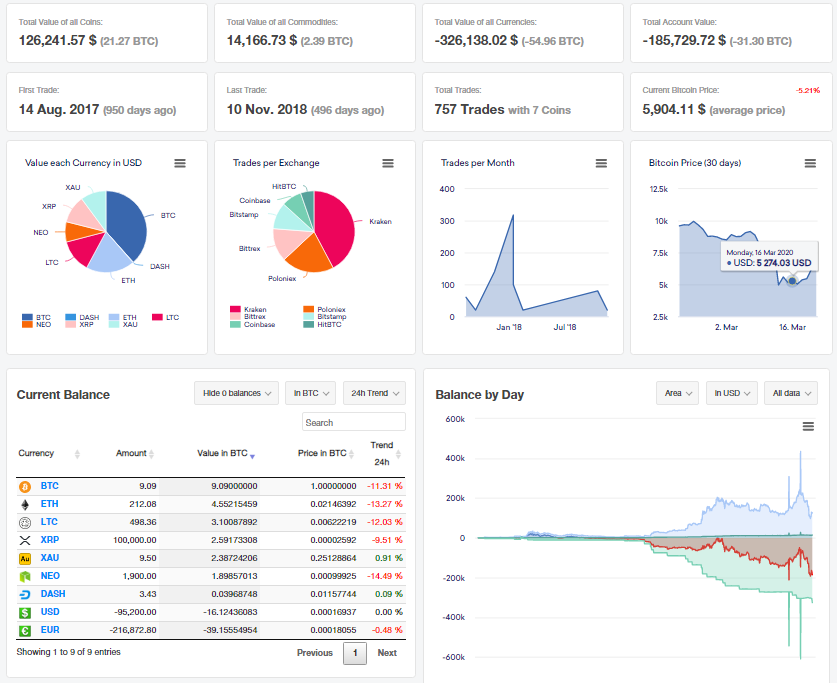Open the In BTC currency dropdown
The width and height of the screenshot is (837, 683).
(310, 392)
